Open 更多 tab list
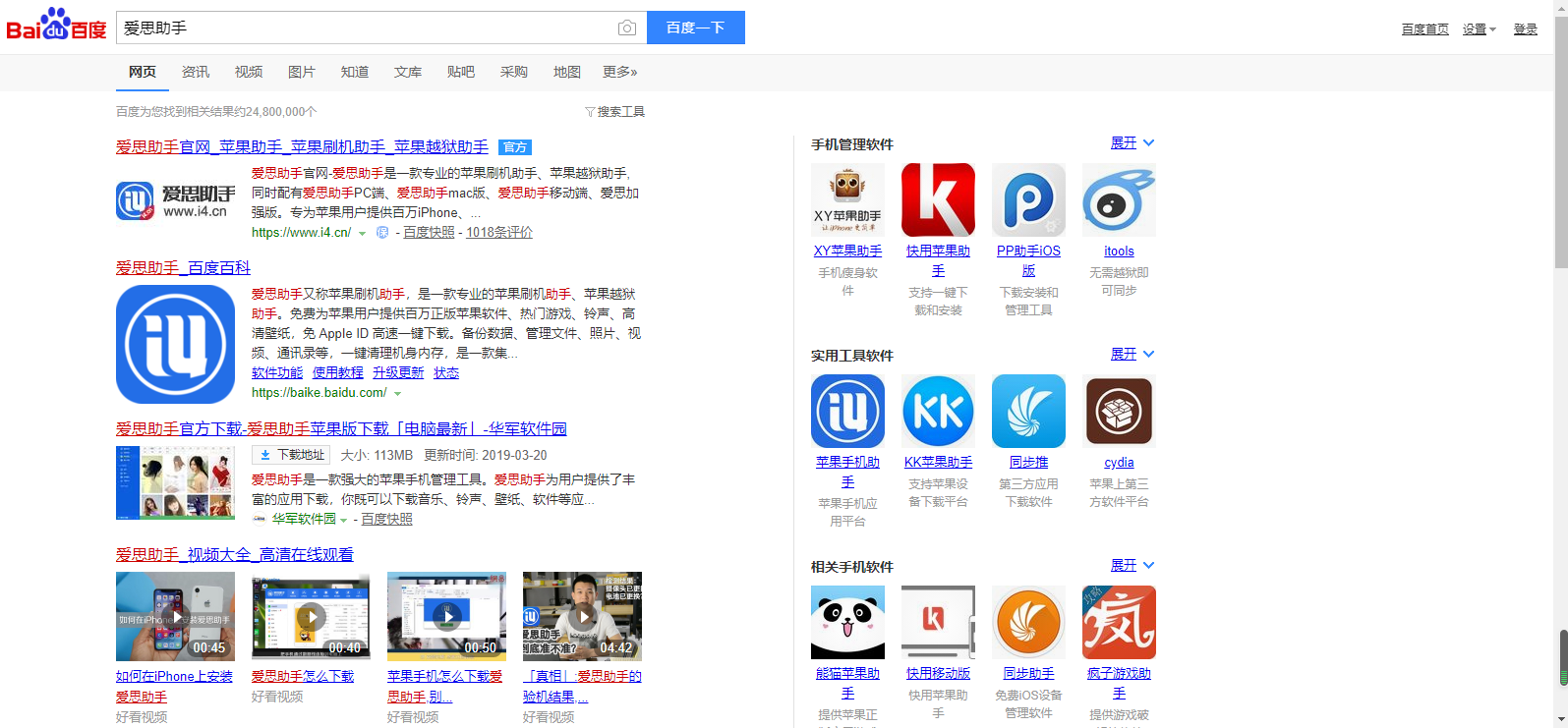Image resolution: width=1568 pixels, height=728 pixels. click(x=619, y=72)
